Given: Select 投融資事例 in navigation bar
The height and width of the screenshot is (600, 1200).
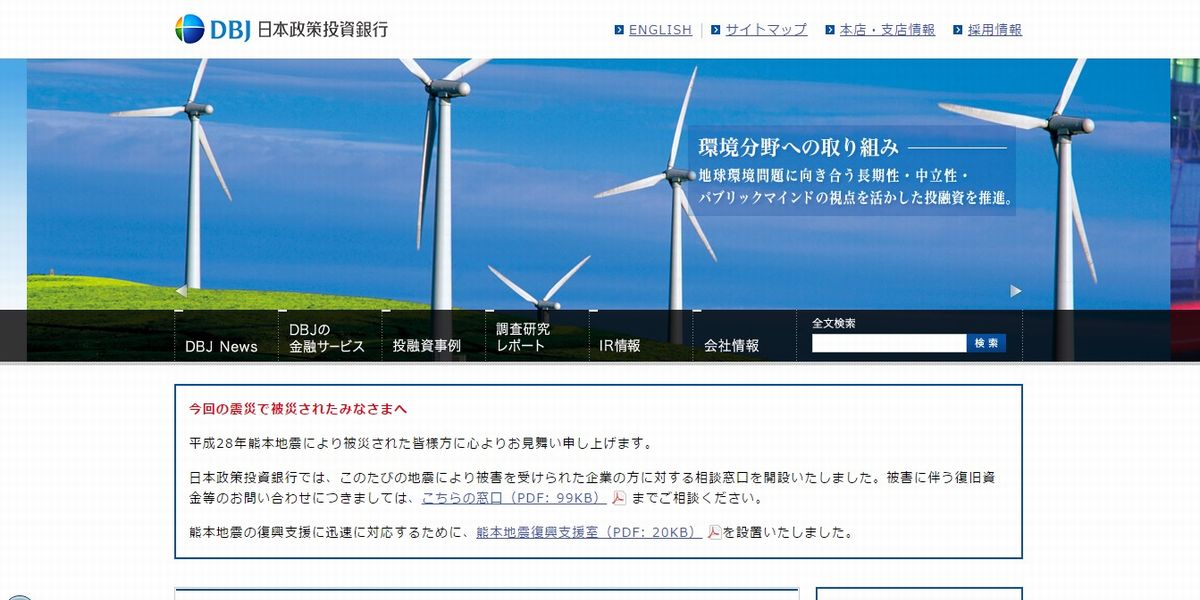Looking at the screenshot, I should [x=427, y=346].
